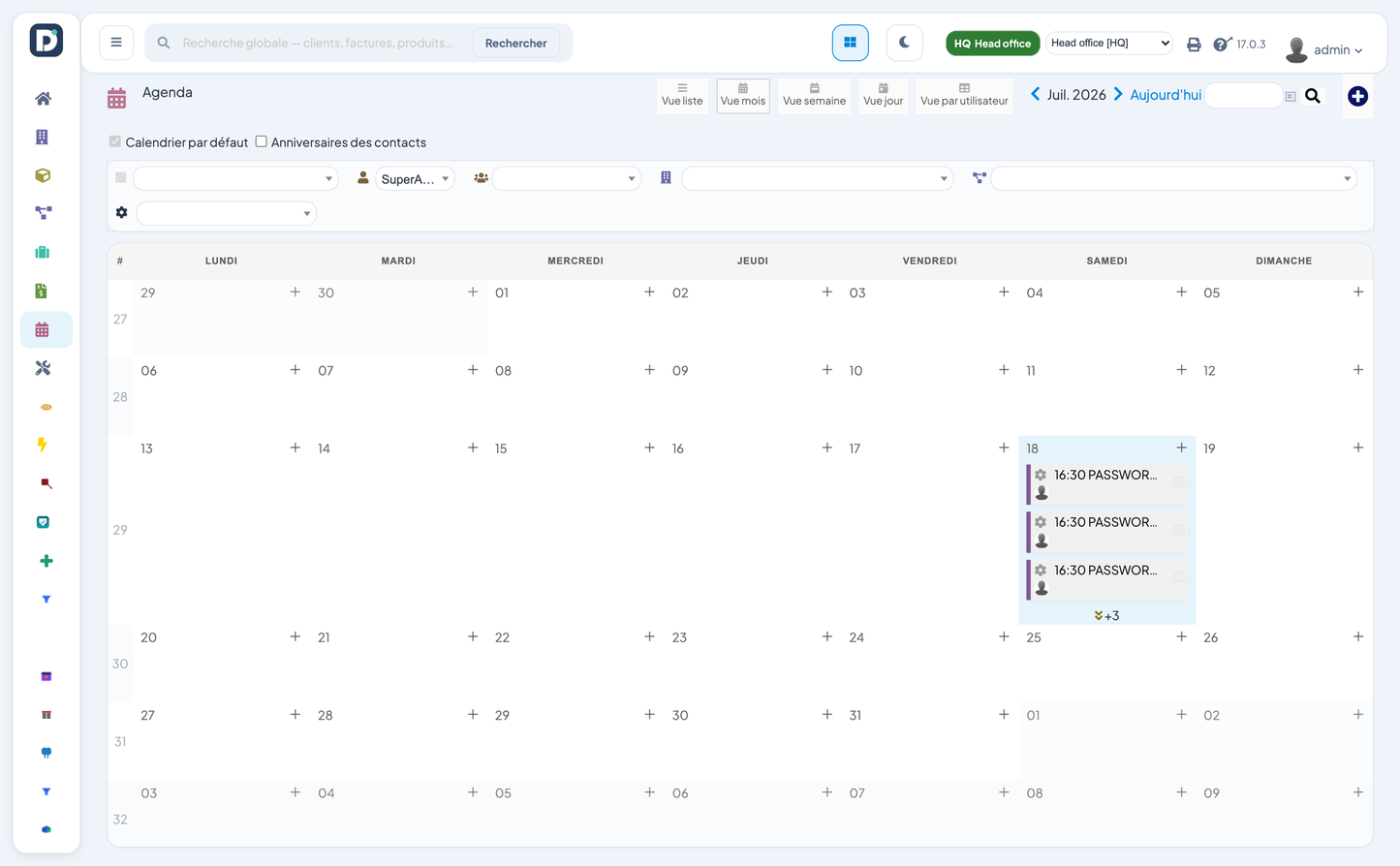Enable Anniversaires des contacts checkbox

click(261, 141)
